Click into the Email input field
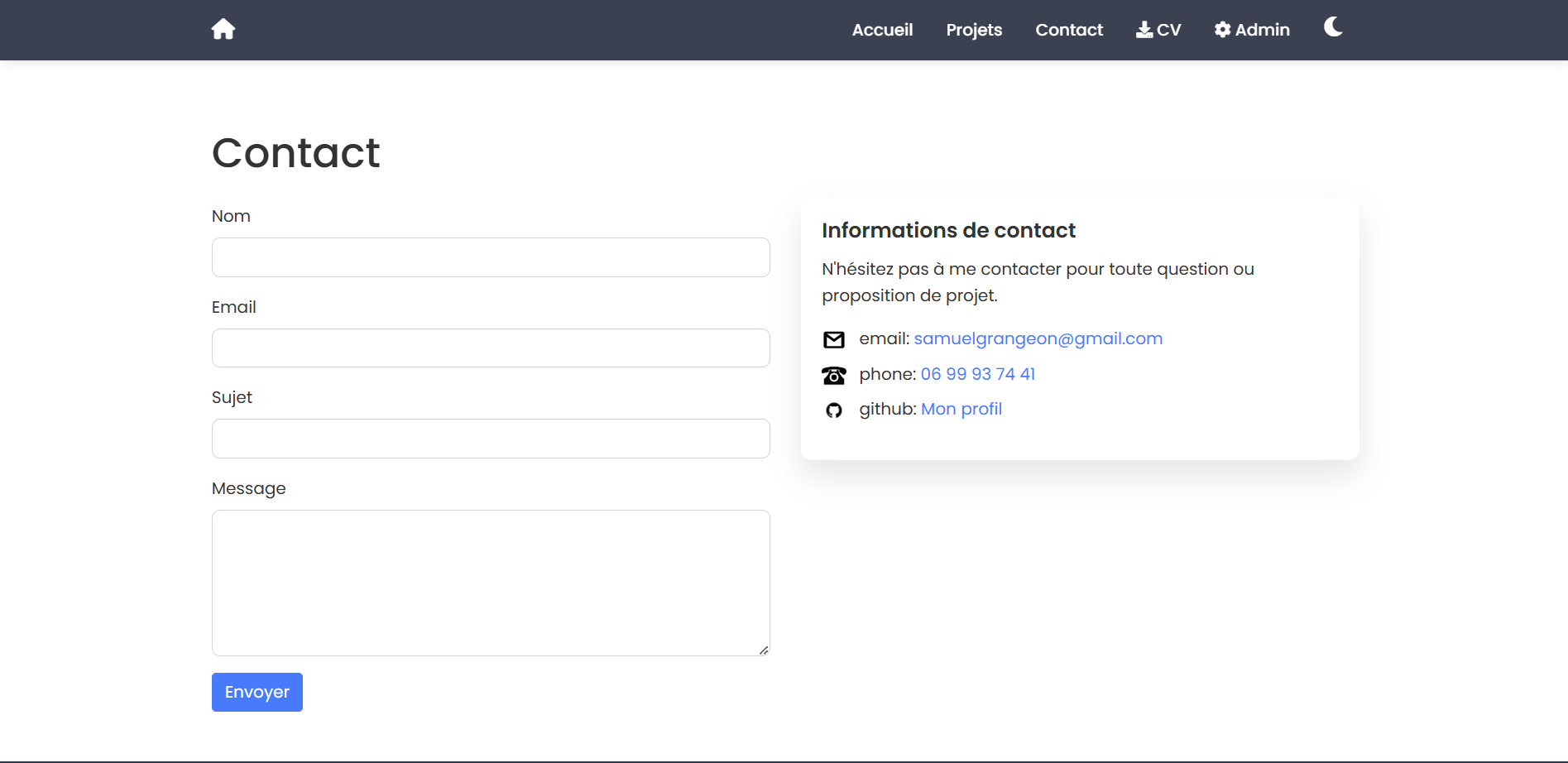Viewport: 1568px width, 763px height. point(491,348)
